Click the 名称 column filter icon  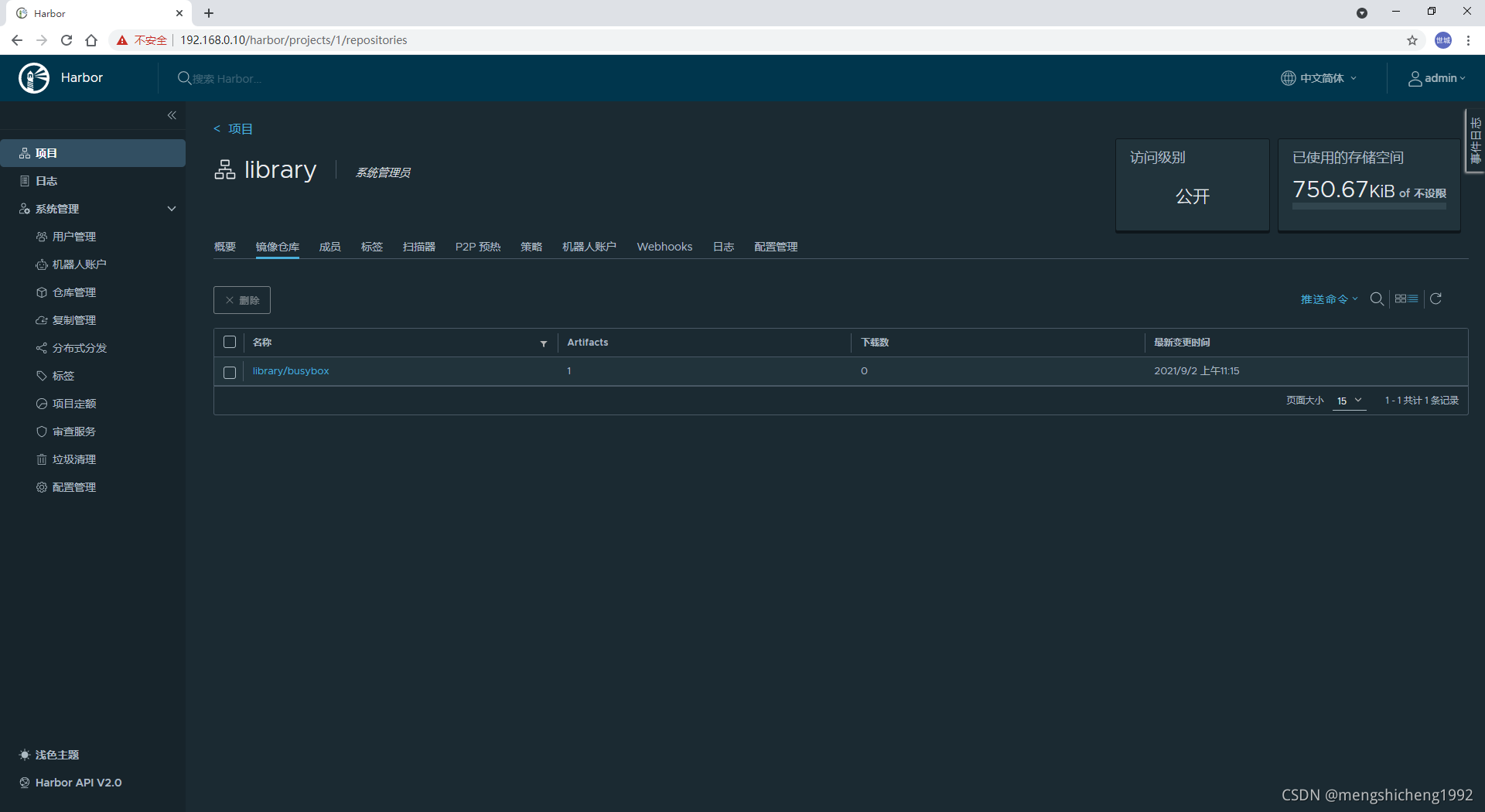point(544,343)
